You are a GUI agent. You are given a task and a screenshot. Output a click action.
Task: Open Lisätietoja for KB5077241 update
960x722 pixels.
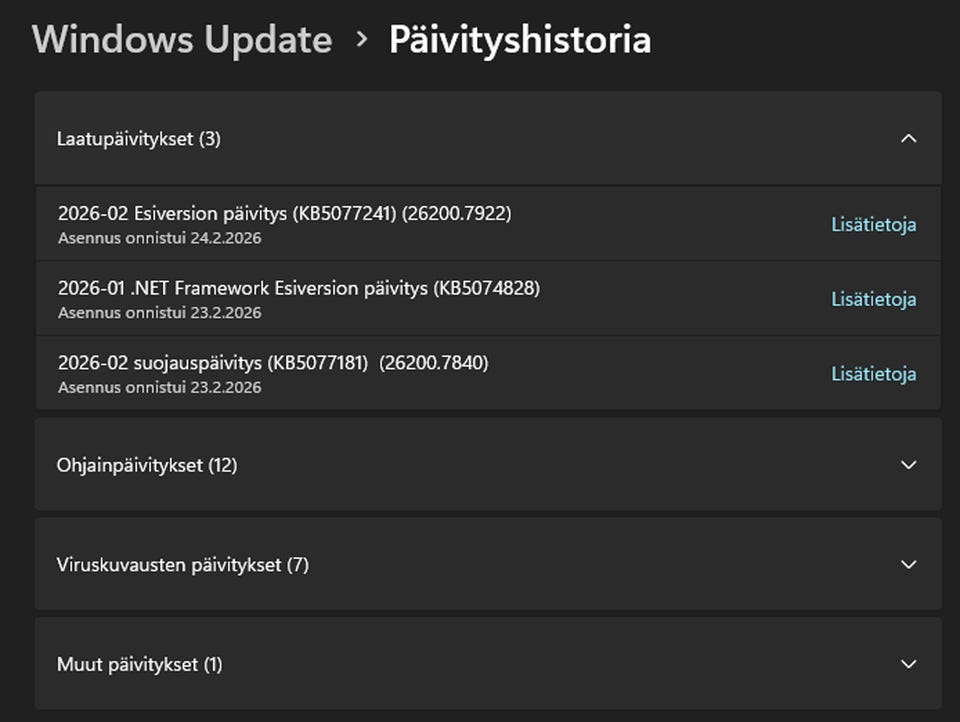point(873,225)
